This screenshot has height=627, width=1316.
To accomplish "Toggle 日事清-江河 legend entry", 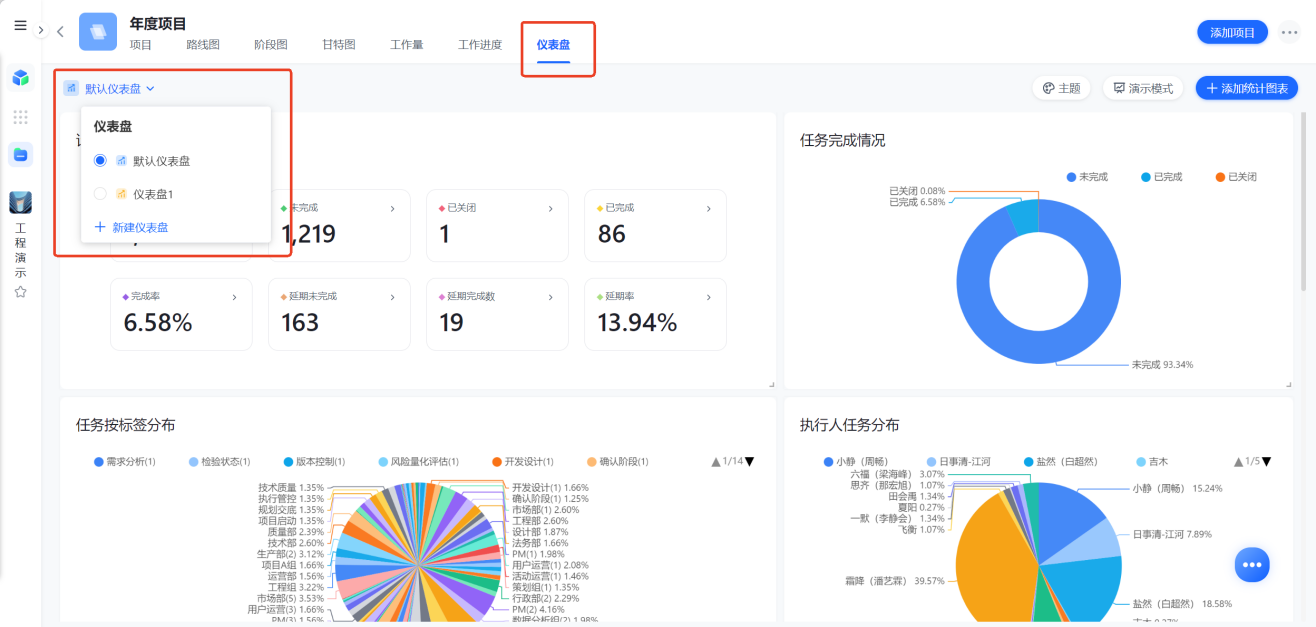I will click(x=958, y=462).
